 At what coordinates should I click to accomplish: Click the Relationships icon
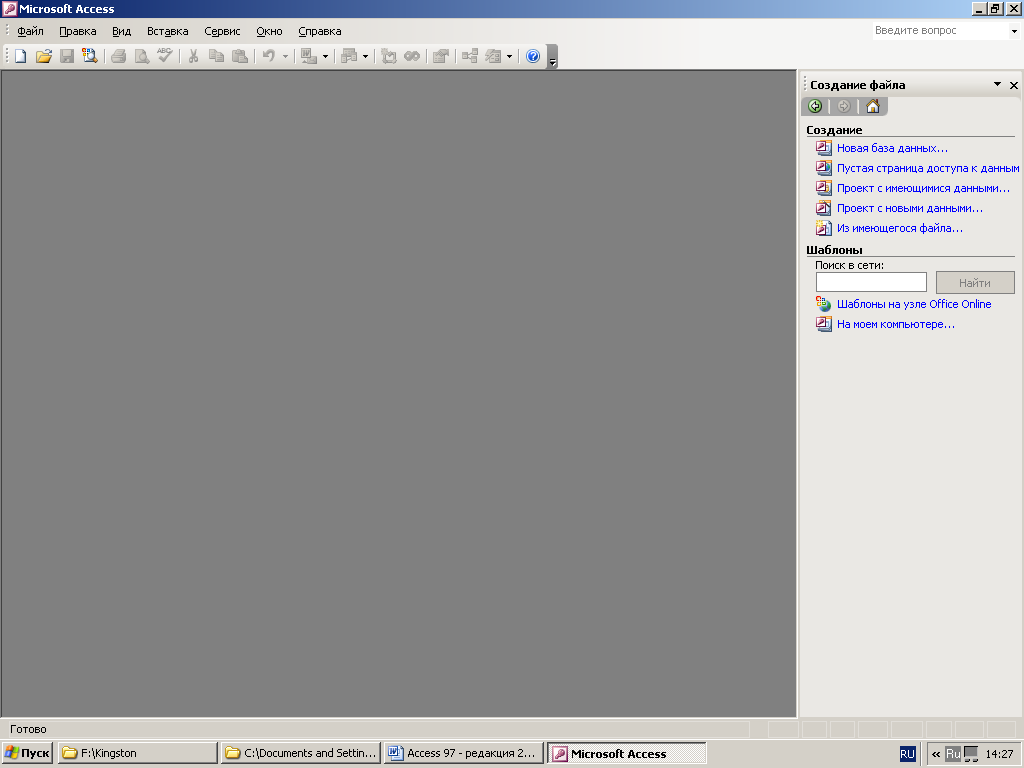(470, 56)
